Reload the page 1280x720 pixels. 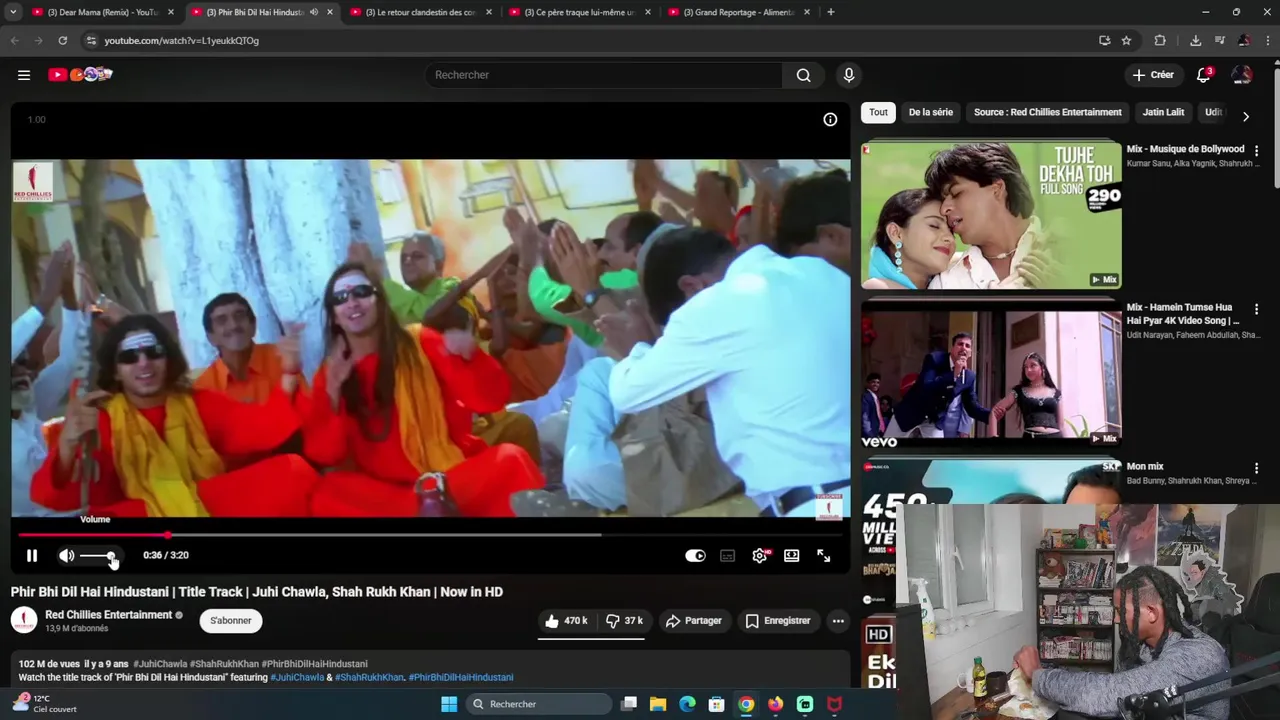(62, 41)
